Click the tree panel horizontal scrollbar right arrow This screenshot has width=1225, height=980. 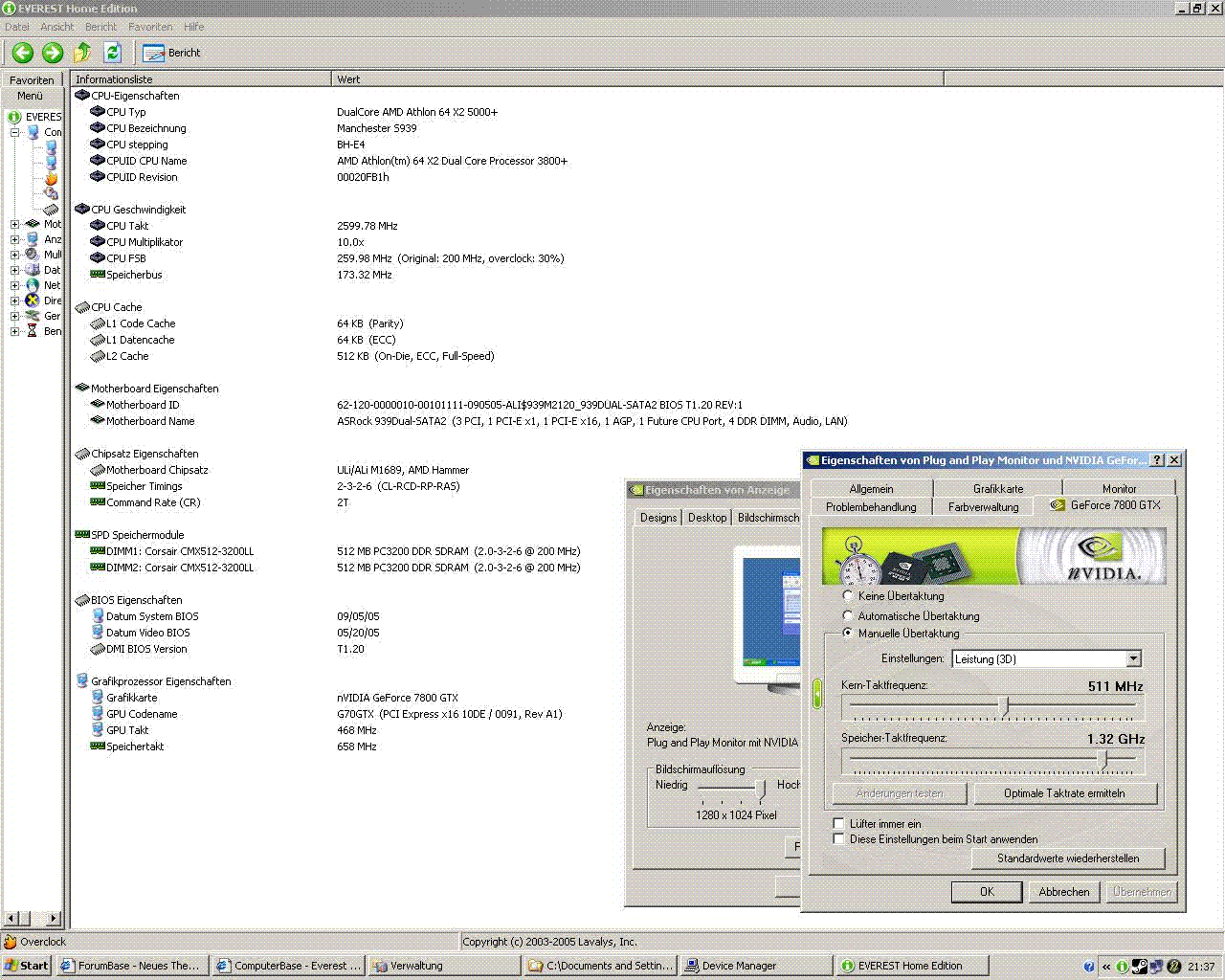pos(54,919)
